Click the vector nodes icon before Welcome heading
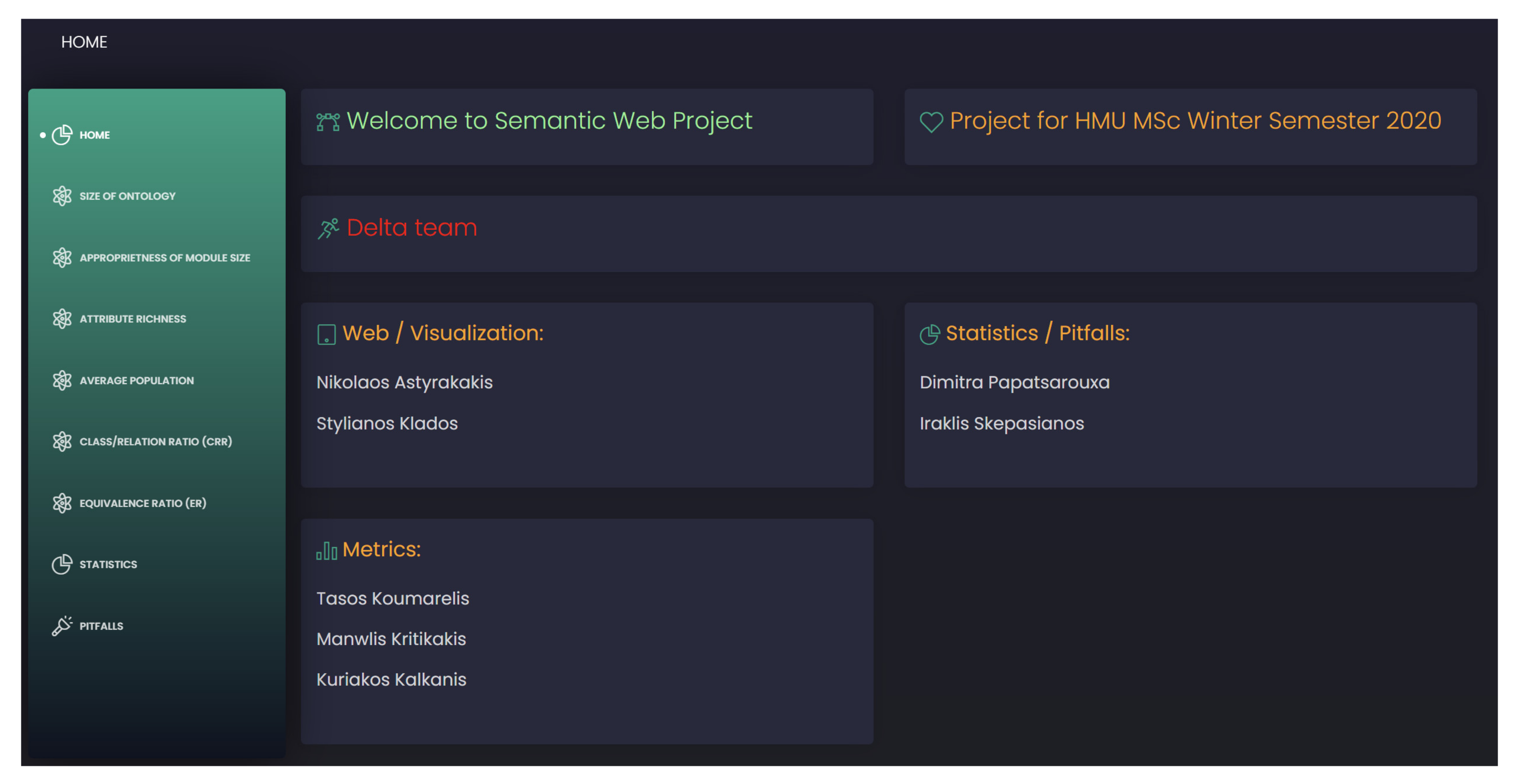Viewport: 1514px width, 784px height. point(328,122)
